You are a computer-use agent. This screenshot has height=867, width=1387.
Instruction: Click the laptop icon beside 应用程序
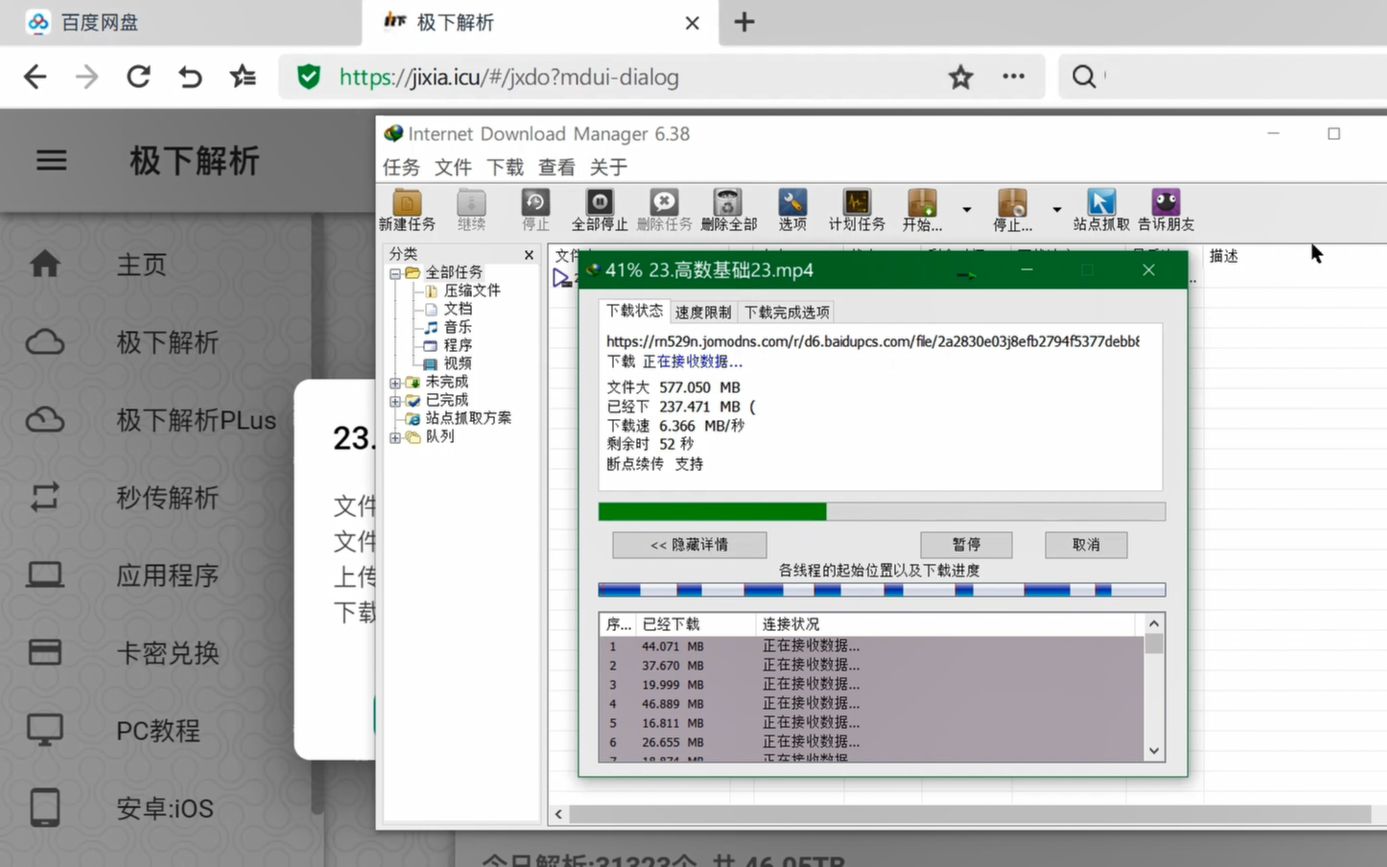click(45, 575)
